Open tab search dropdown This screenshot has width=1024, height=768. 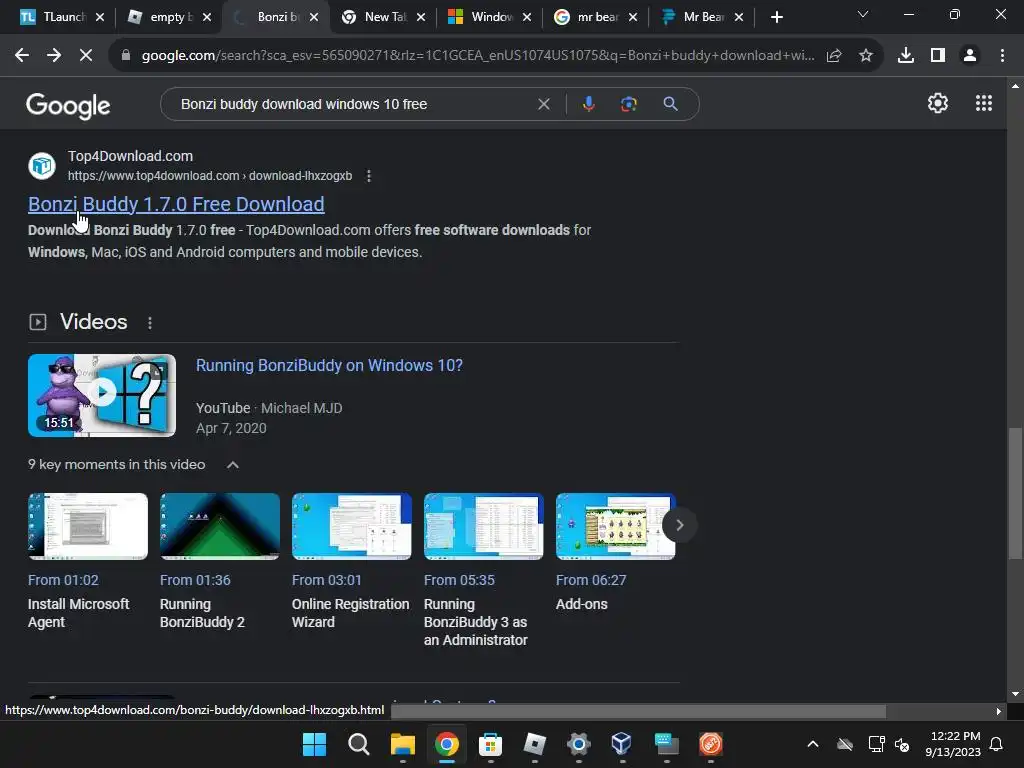click(863, 14)
